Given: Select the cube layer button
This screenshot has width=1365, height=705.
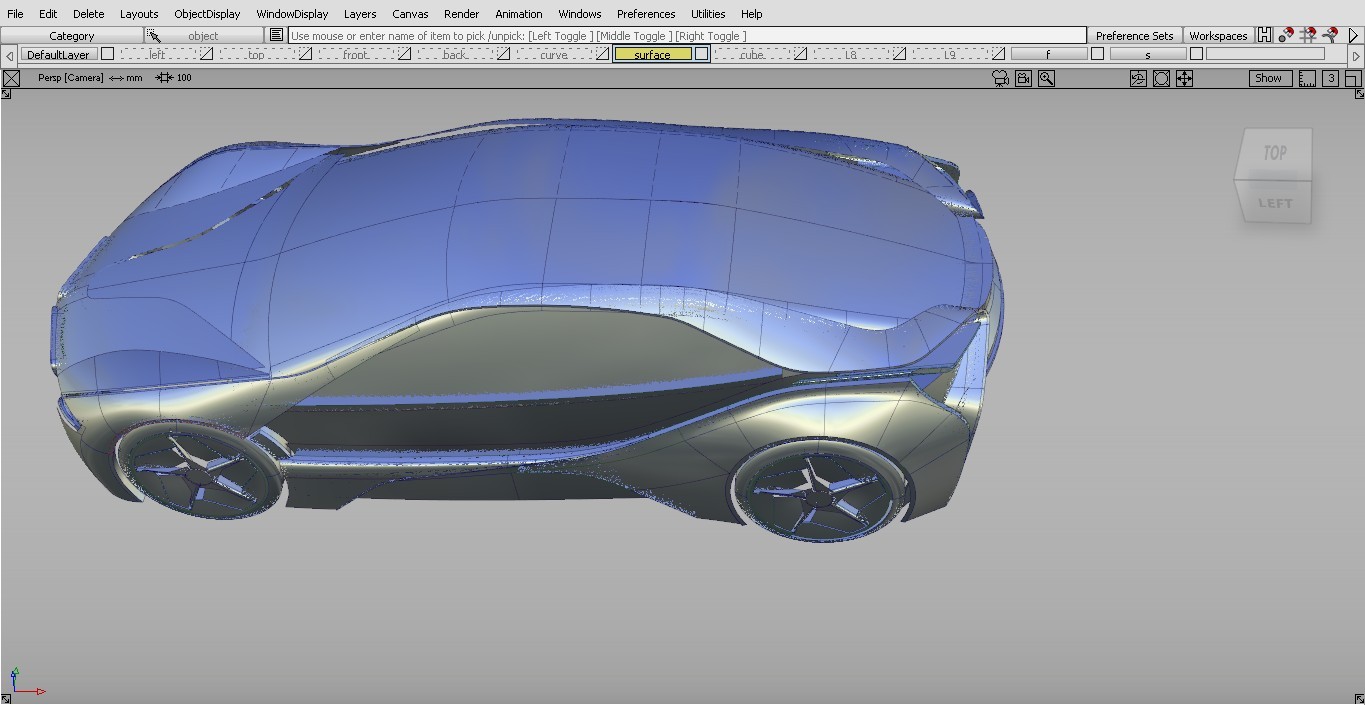Looking at the screenshot, I should [x=752, y=54].
